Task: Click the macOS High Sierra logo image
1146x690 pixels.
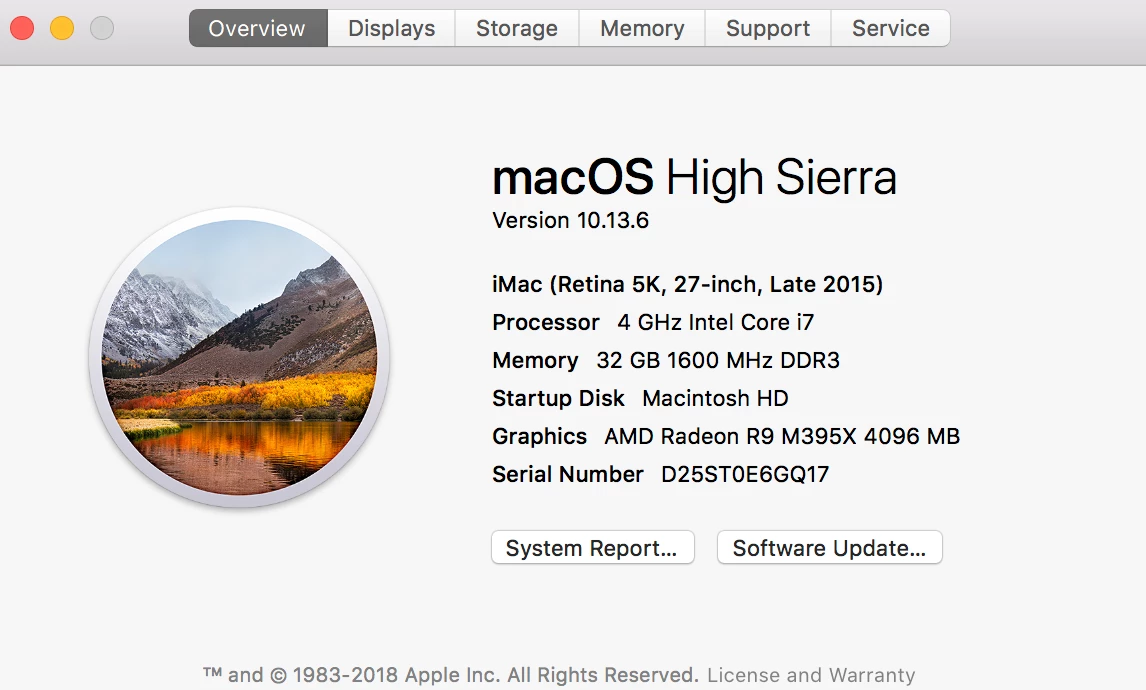Action: coord(239,357)
